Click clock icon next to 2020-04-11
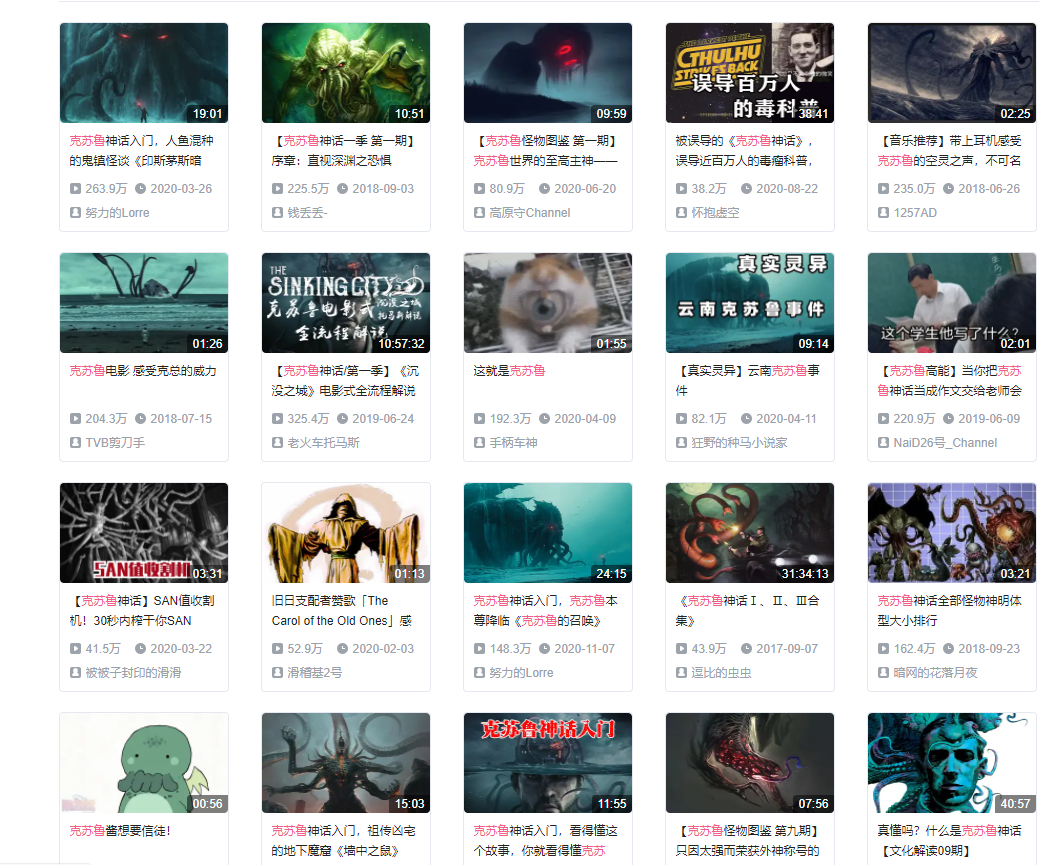The height and width of the screenshot is (865, 1048). (747, 418)
